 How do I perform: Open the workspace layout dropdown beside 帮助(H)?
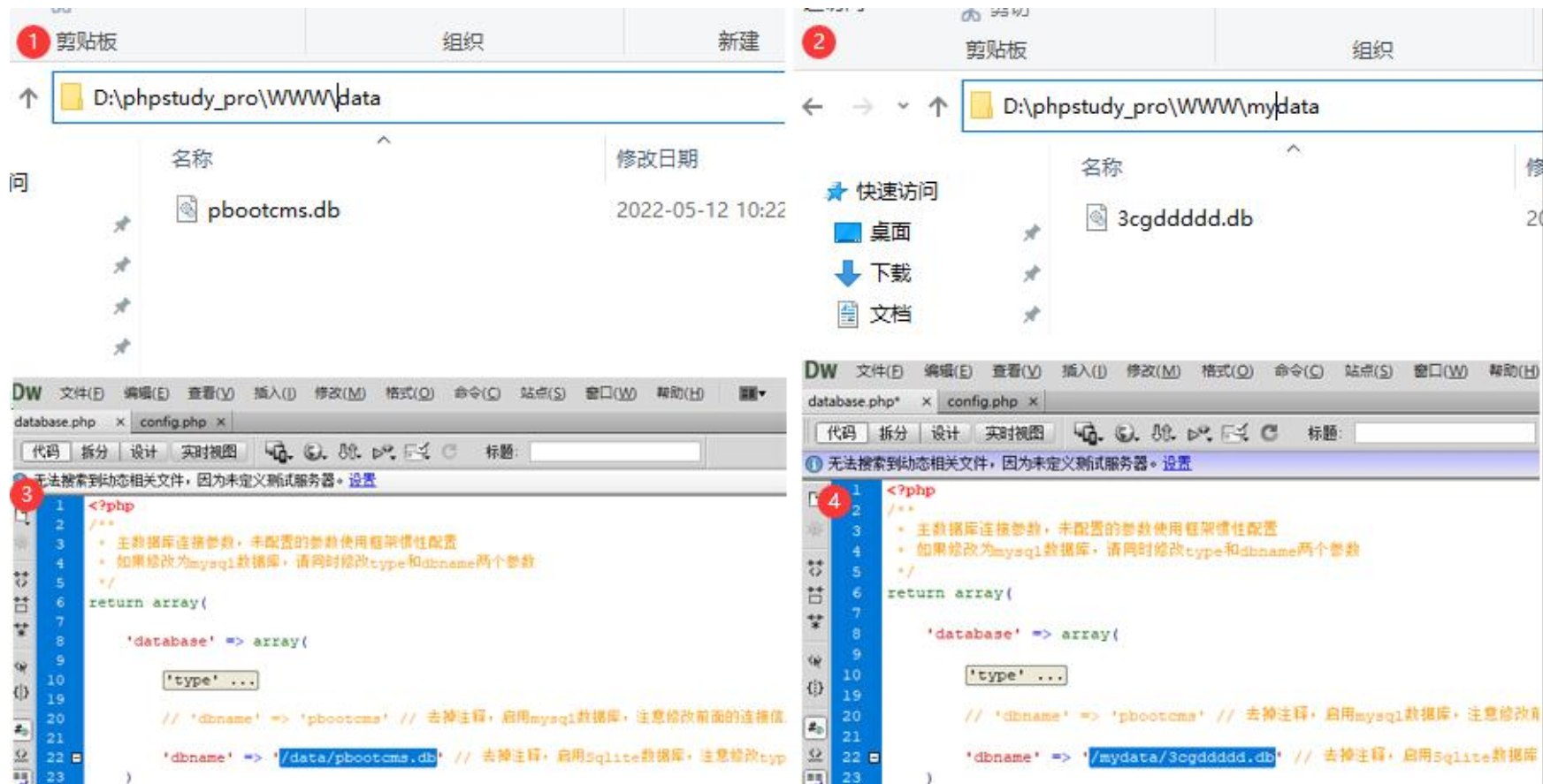[x=752, y=393]
